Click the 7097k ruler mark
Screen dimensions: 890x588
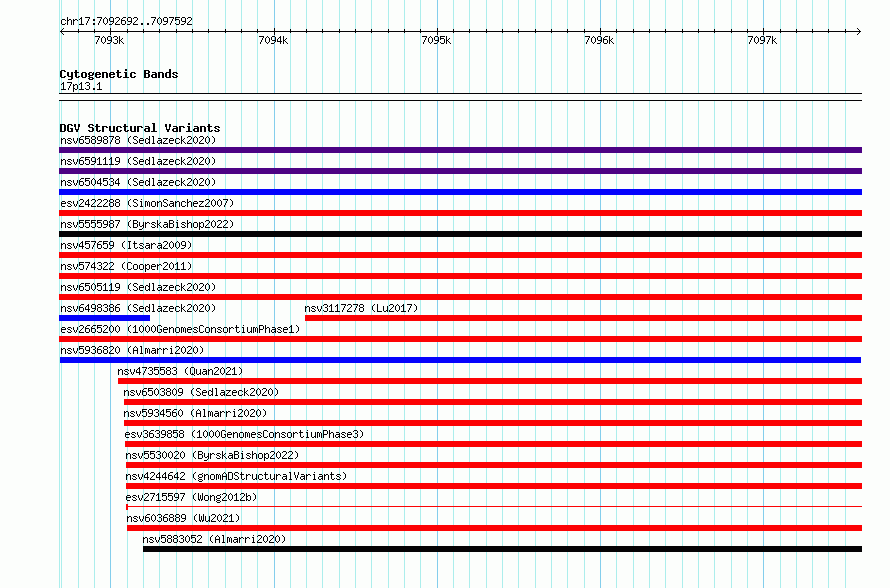[762, 40]
